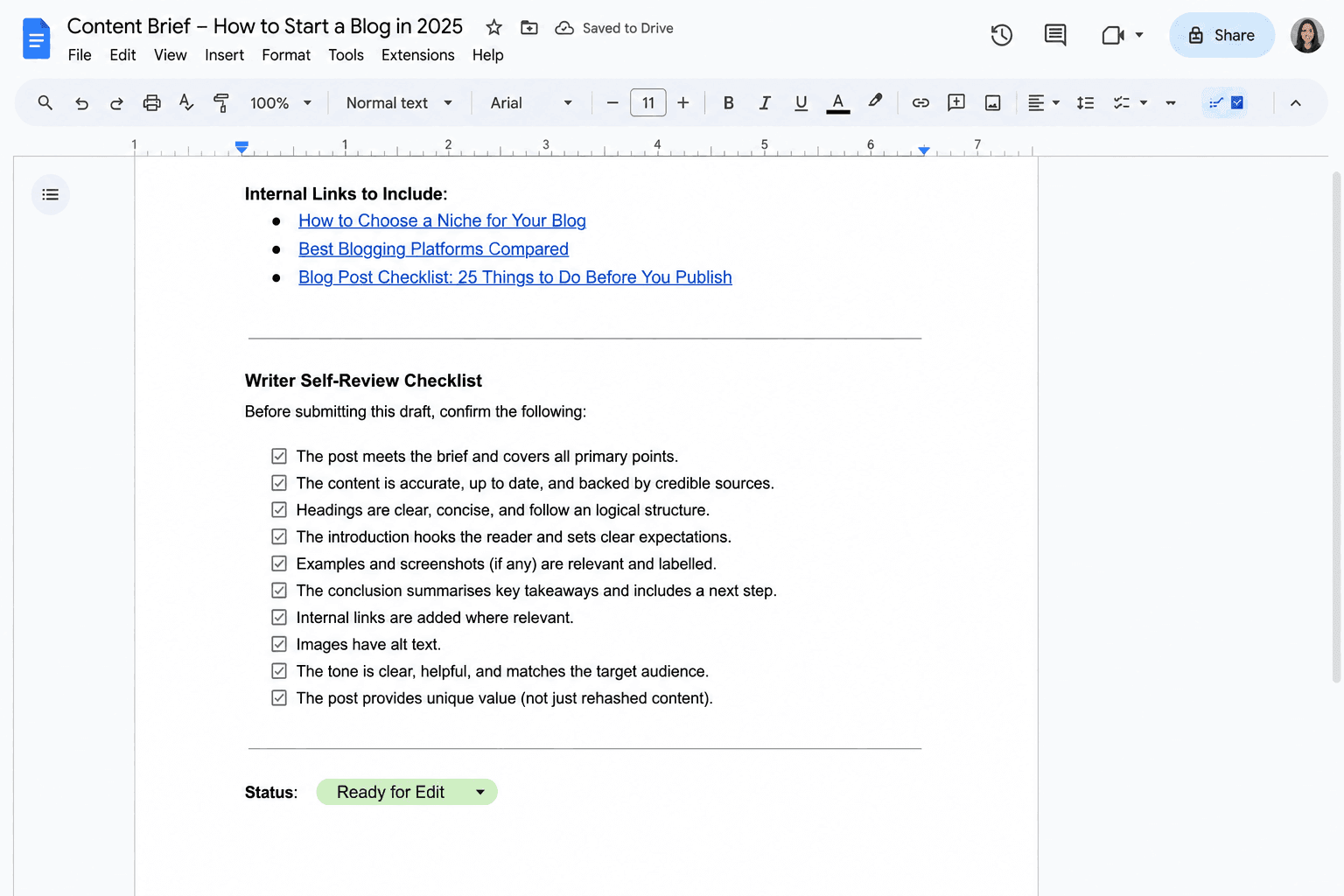This screenshot has width=1344, height=896.
Task: Open text alignment dropdown
Action: coord(1043,102)
